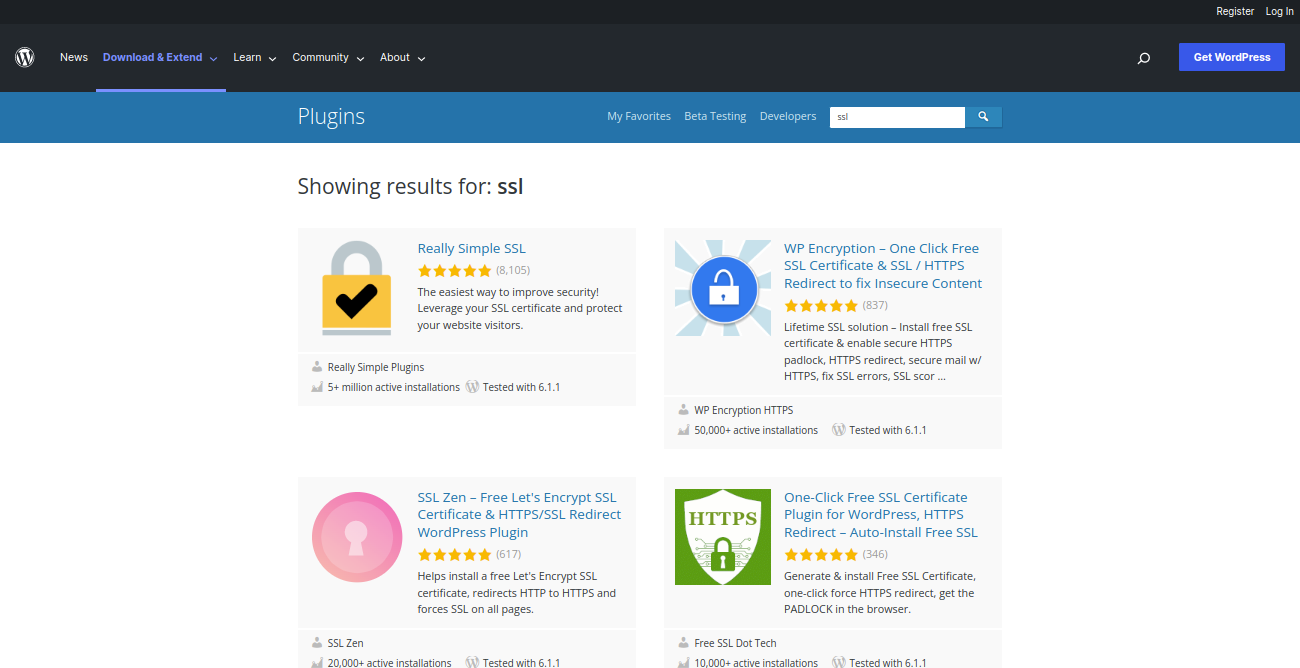Click the WordPress logo icon in header

click(25, 57)
